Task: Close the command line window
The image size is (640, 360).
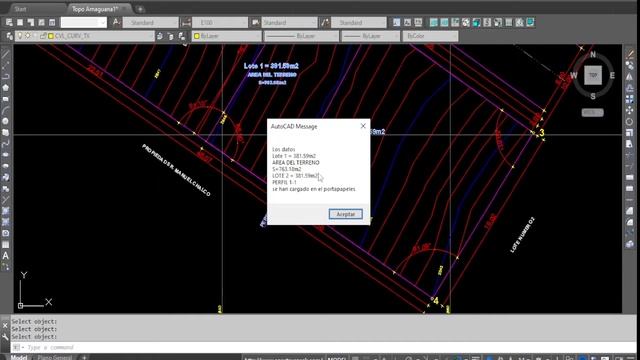Action: (5, 325)
